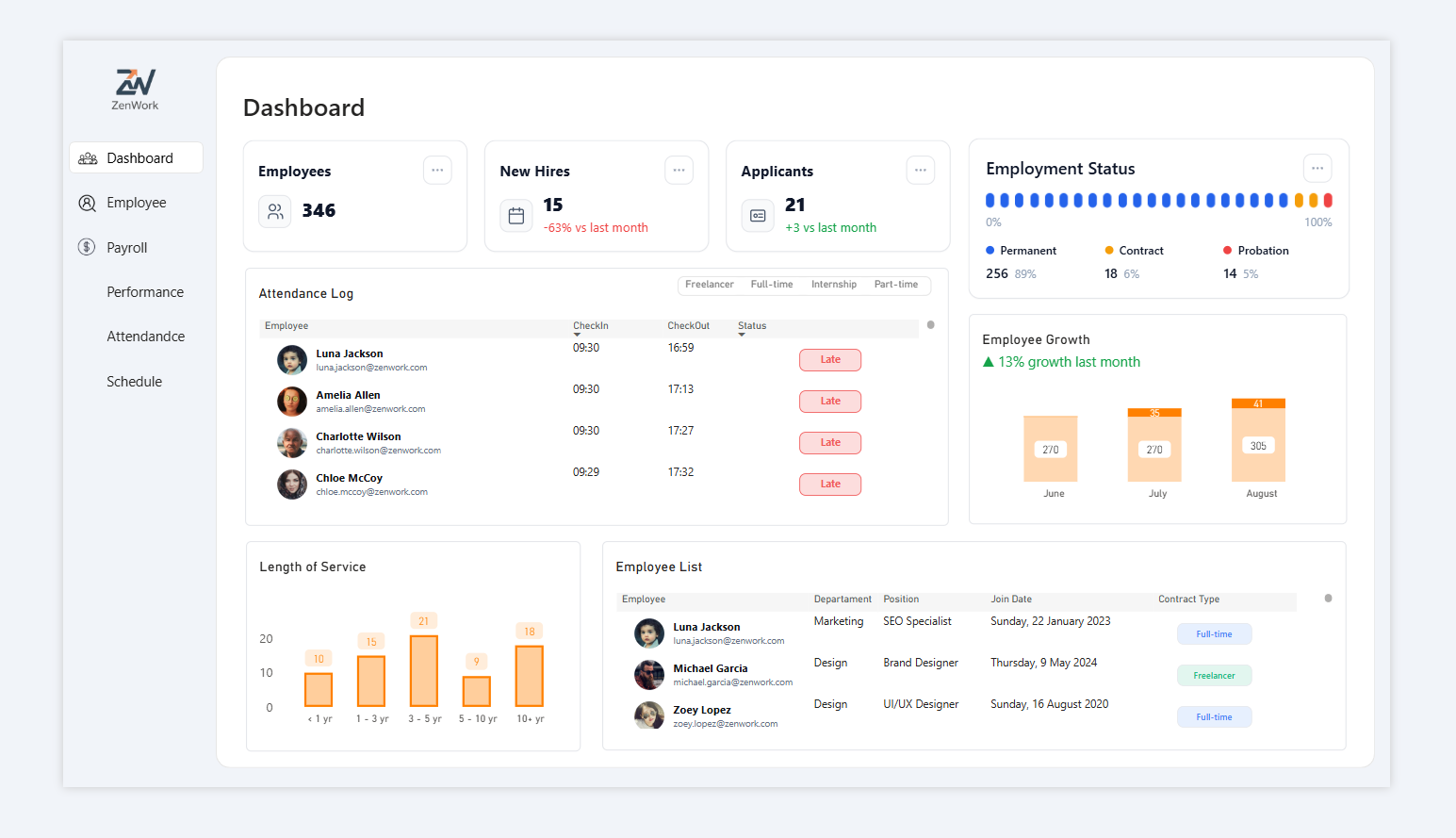Open the Employee section via its person icon
1456x838 pixels.
87,203
